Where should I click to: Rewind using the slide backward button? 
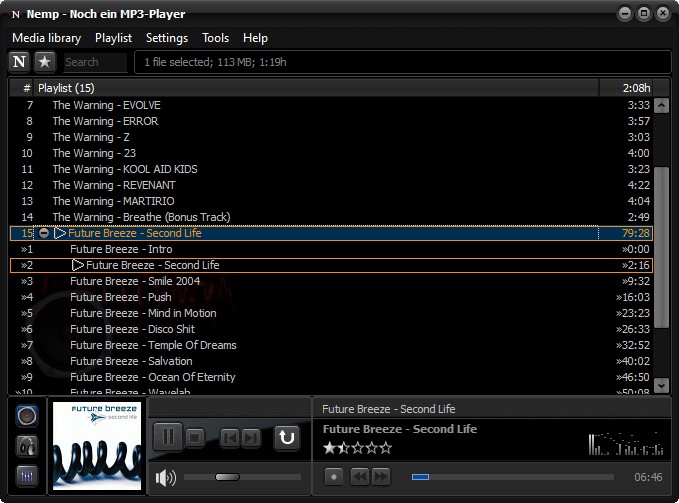(x=359, y=477)
